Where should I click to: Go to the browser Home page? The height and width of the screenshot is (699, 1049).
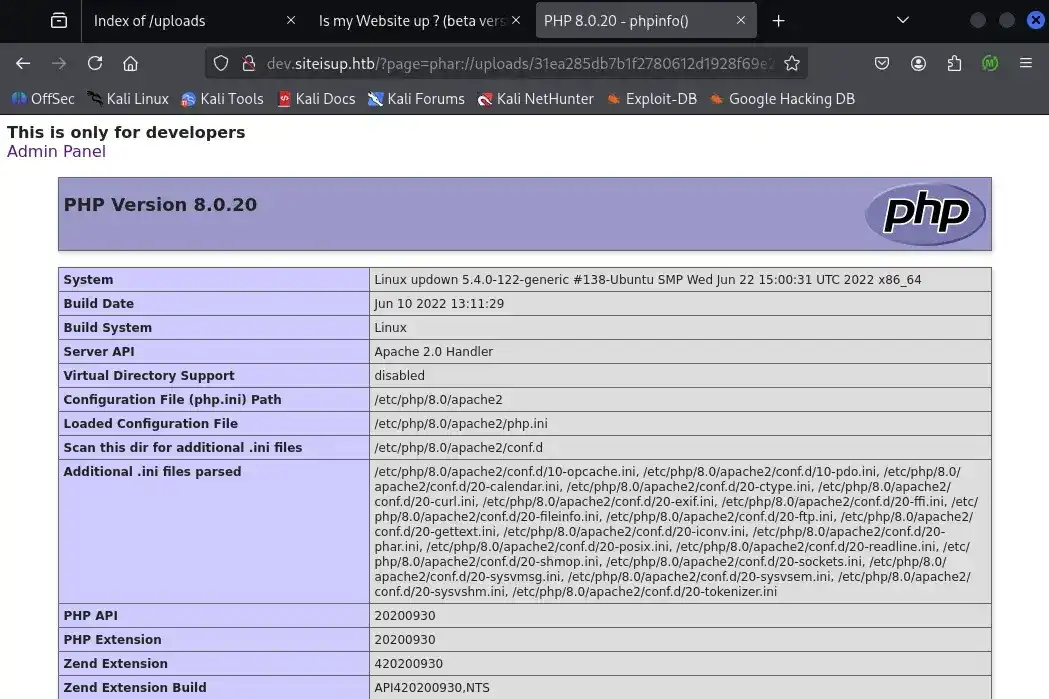(x=130, y=63)
